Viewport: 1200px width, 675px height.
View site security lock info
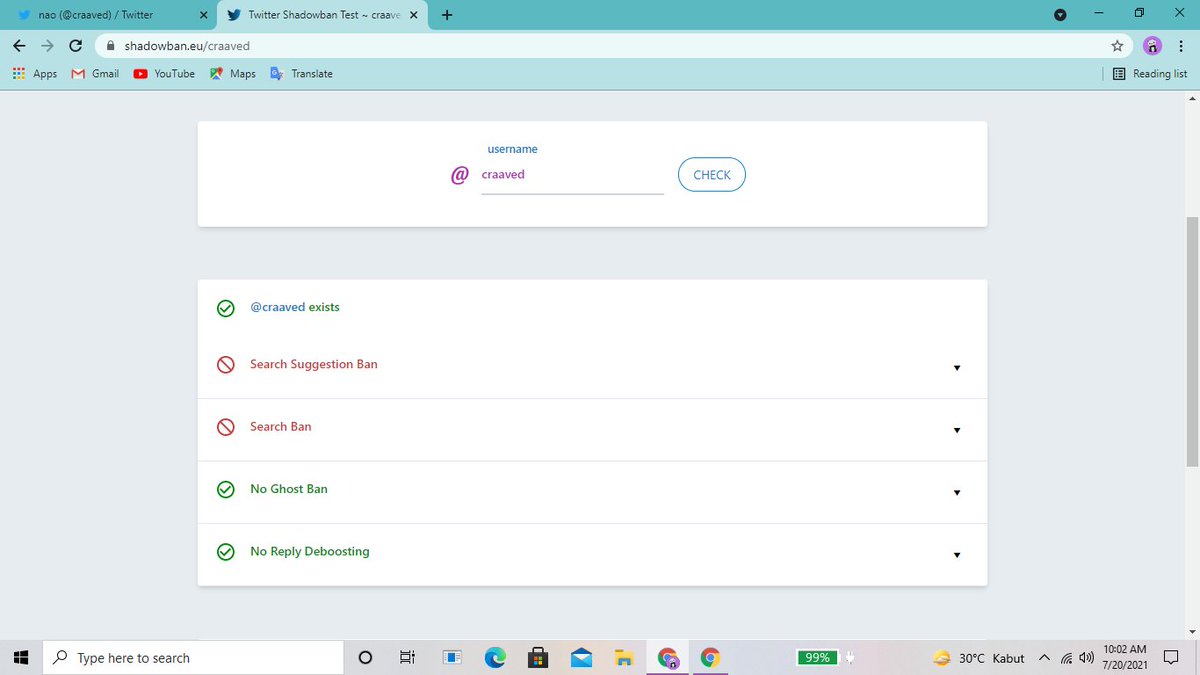click(x=112, y=45)
